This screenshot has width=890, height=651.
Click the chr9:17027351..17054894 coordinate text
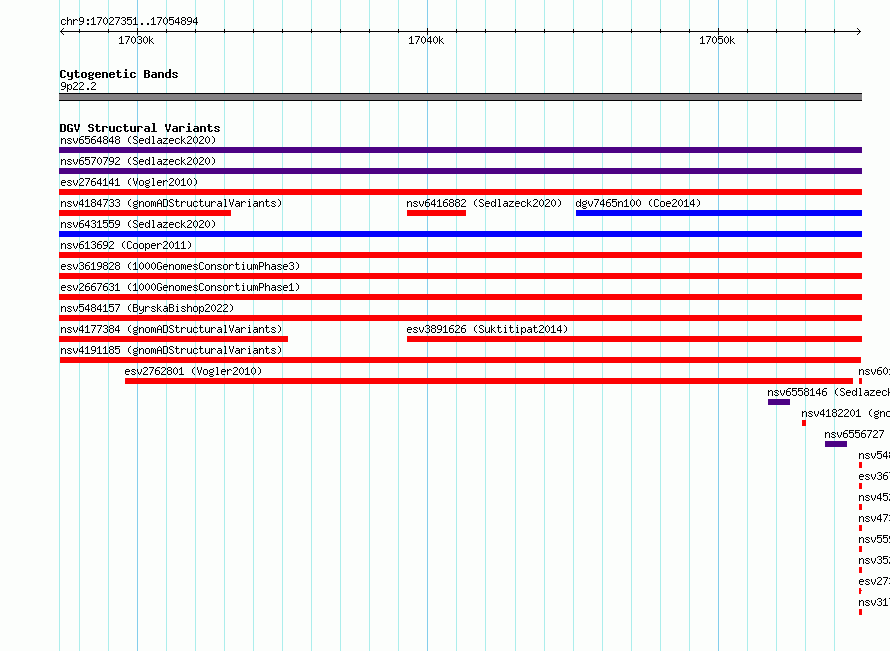tap(129, 22)
